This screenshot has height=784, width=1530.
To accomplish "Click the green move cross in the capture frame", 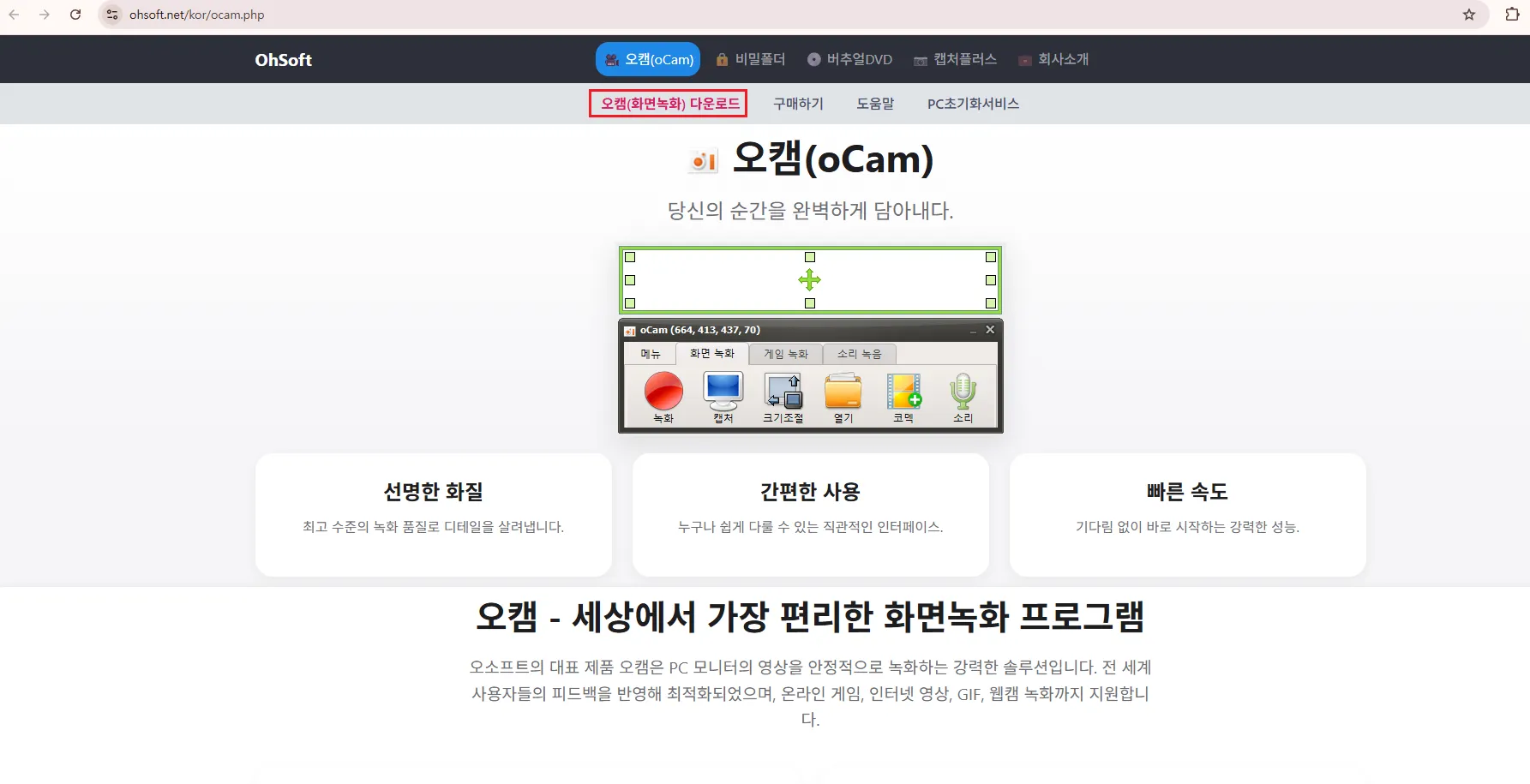I will (x=809, y=280).
